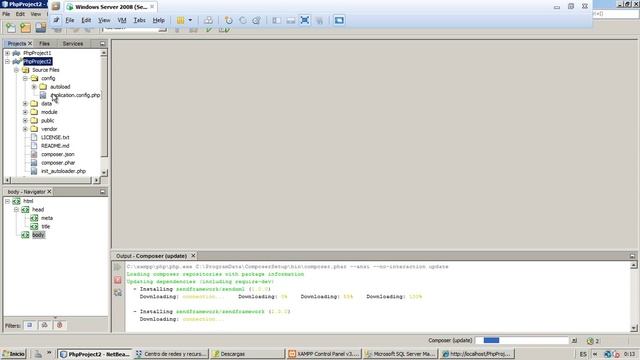Toggle the third Navigator filter button
Screen dimensions: 640x360
(x=60, y=325)
